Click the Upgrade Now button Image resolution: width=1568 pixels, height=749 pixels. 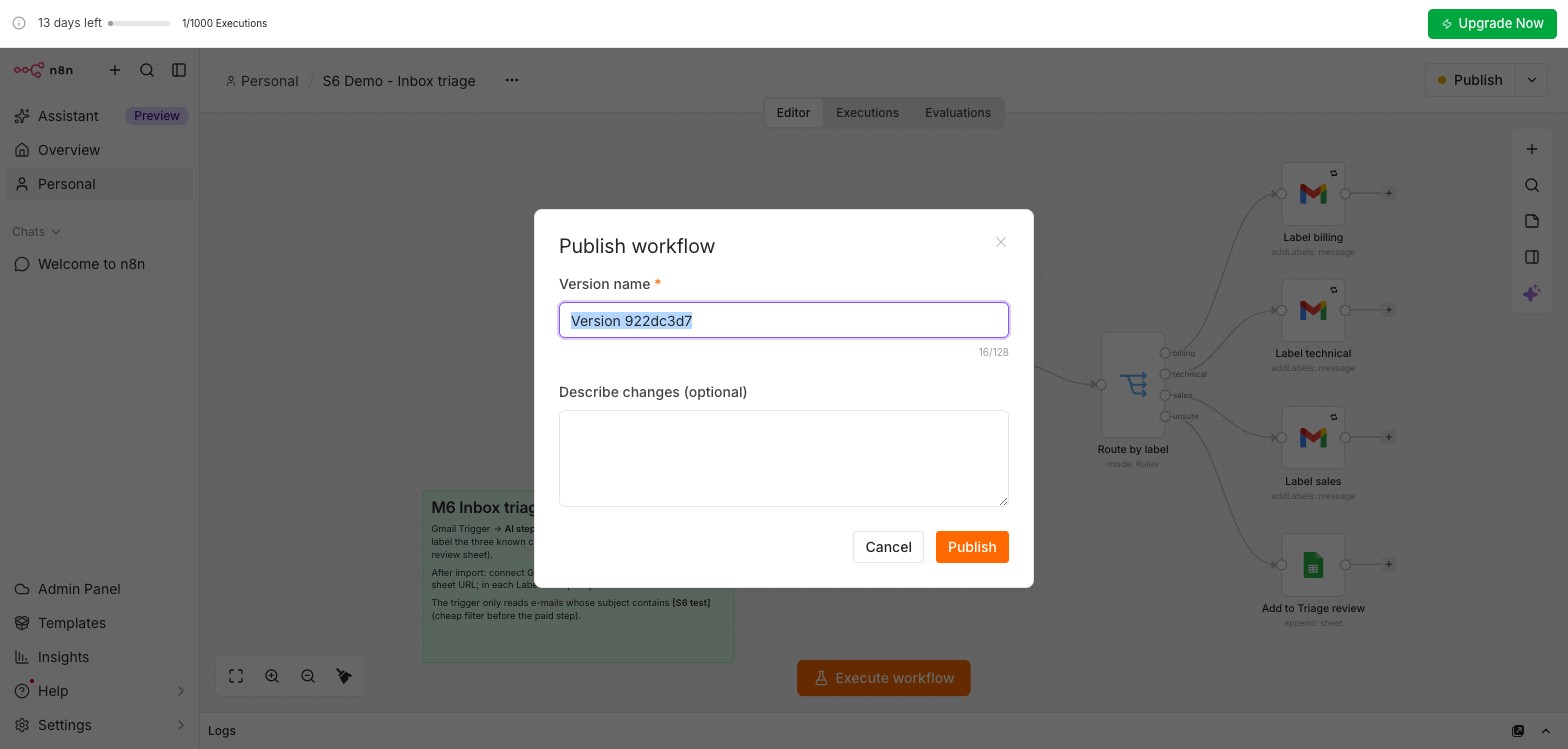click(x=1492, y=23)
